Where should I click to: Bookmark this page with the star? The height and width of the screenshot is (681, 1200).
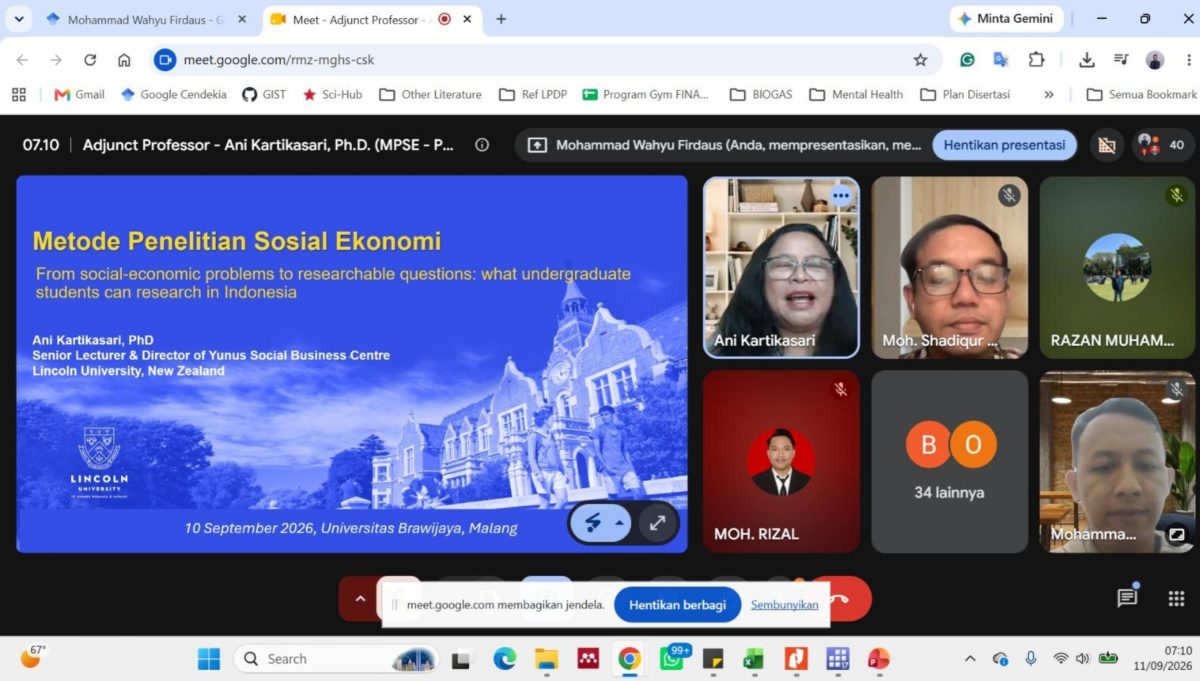click(x=920, y=60)
